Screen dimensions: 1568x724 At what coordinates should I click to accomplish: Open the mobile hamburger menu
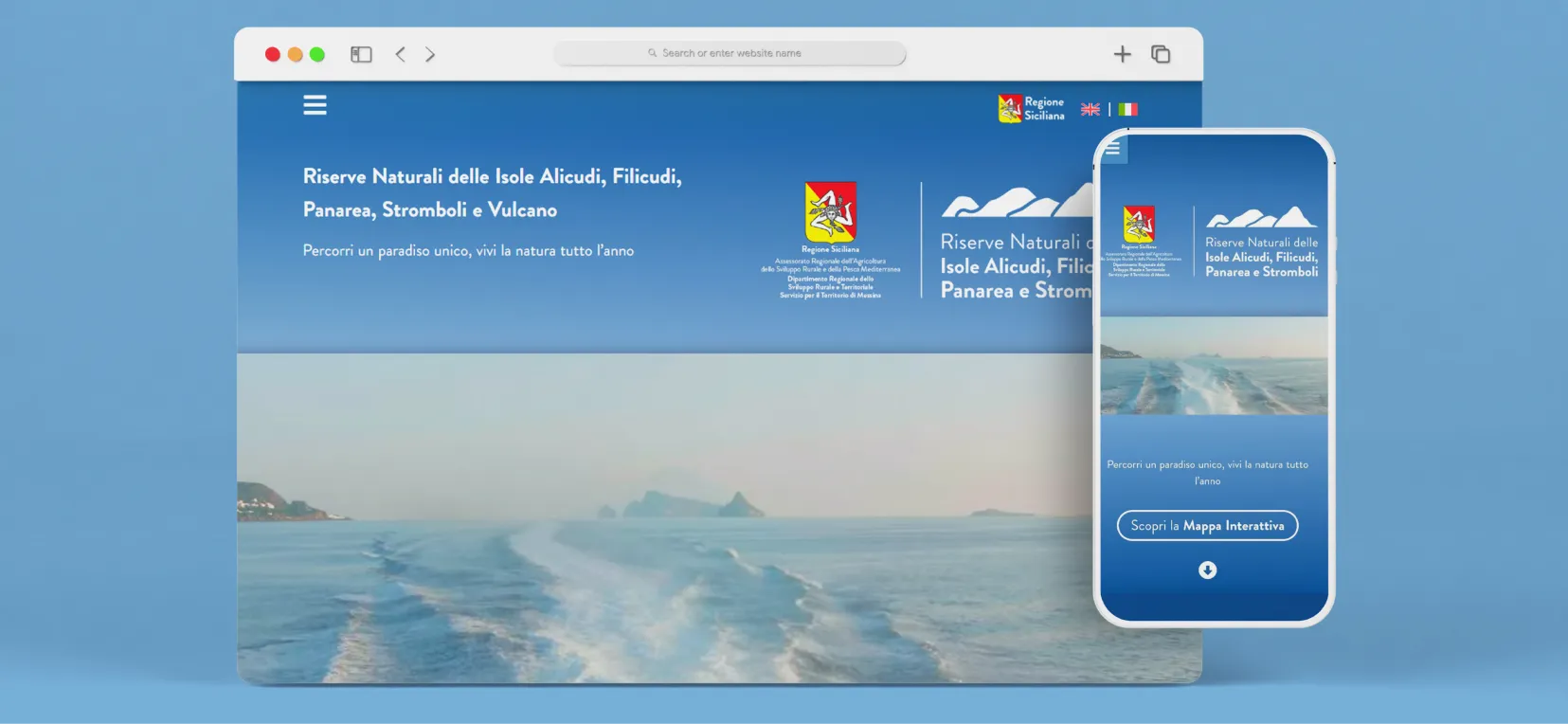click(1113, 149)
